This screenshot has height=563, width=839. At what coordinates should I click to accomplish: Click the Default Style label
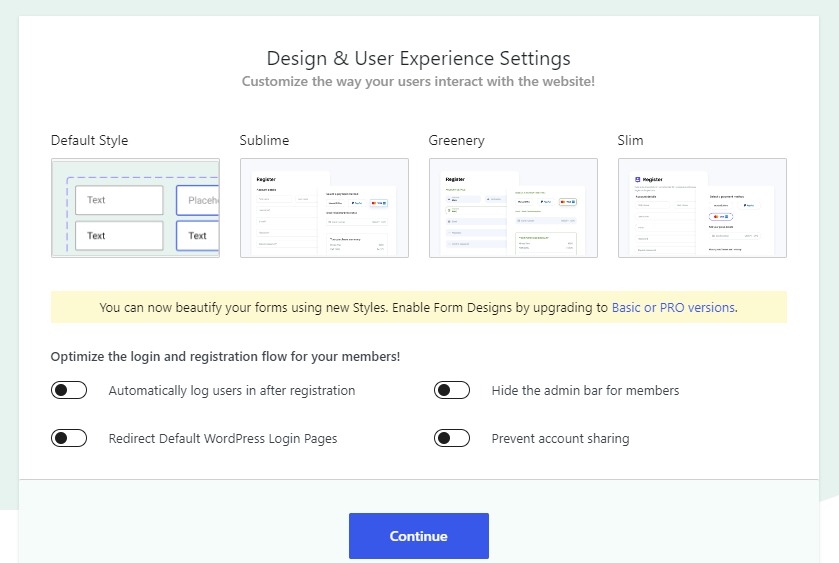tap(90, 140)
